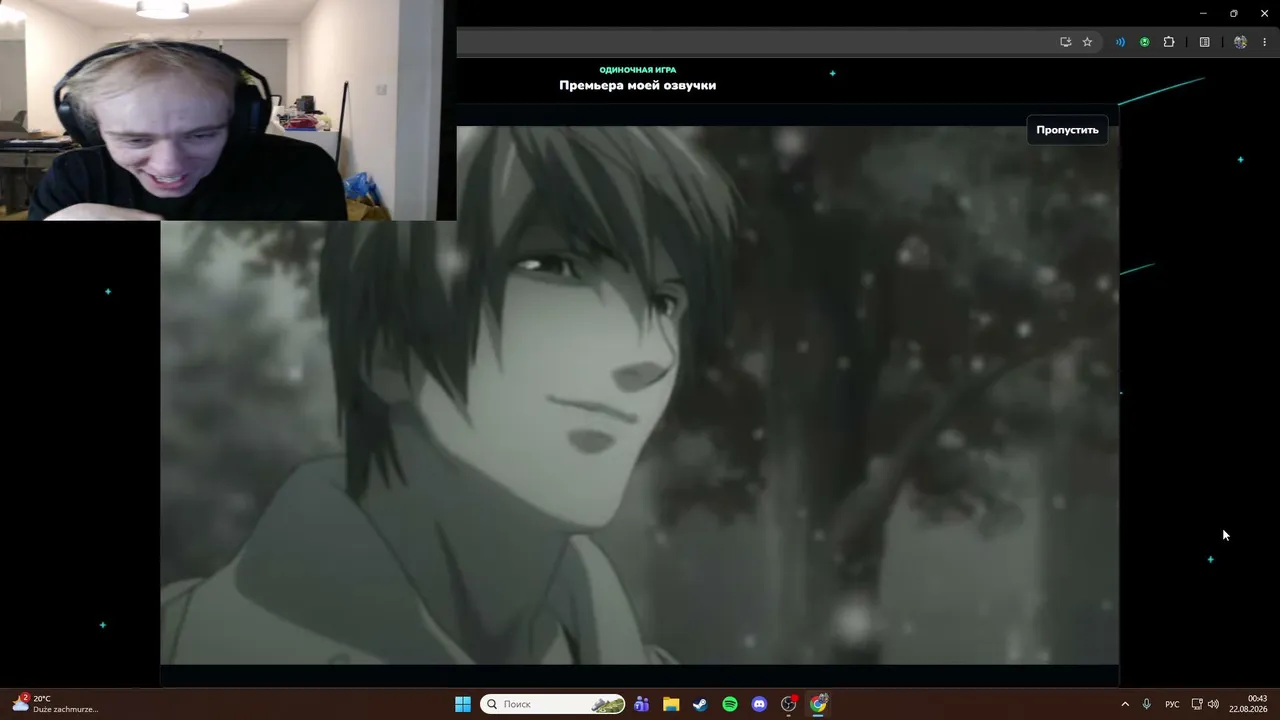Open File Explorer from the taskbar
Screen dimensions: 1280x720
(671, 704)
